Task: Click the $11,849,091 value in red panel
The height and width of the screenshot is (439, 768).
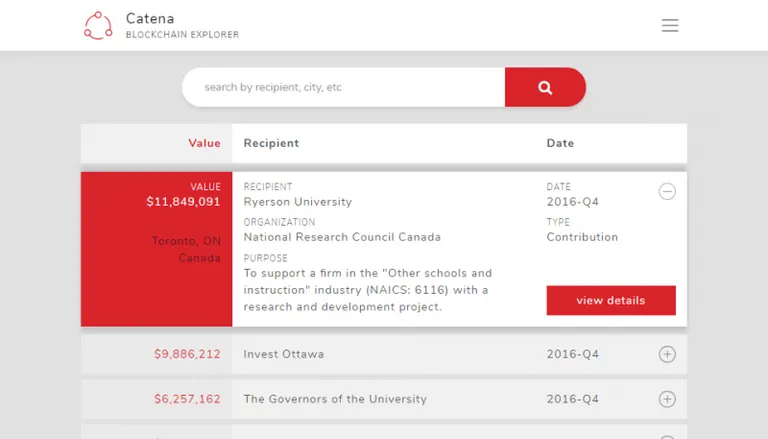Action: pyautogui.click(x=183, y=202)
